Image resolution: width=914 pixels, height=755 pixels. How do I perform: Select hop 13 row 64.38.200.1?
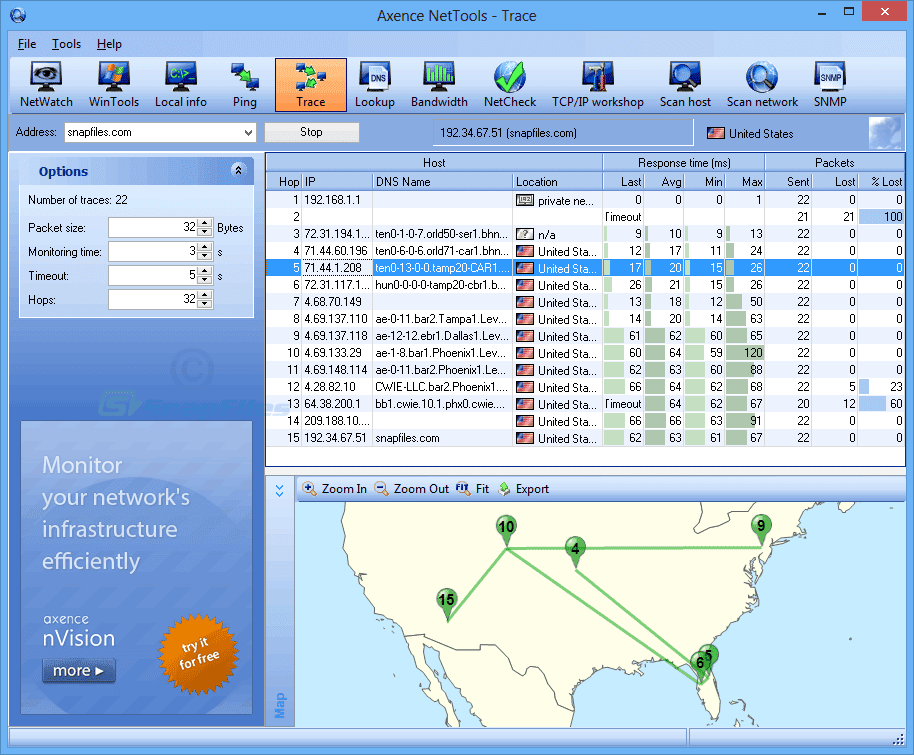[x=585, y=403]
